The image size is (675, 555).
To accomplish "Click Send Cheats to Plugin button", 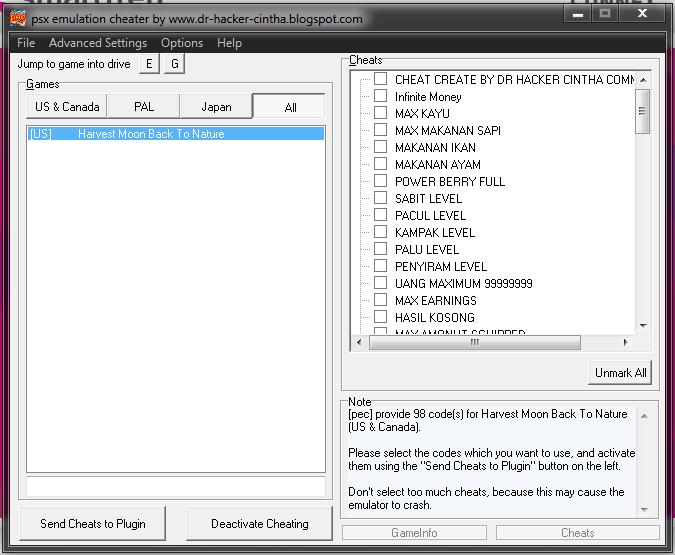I will pyautogui.click(x=93, y=524).
